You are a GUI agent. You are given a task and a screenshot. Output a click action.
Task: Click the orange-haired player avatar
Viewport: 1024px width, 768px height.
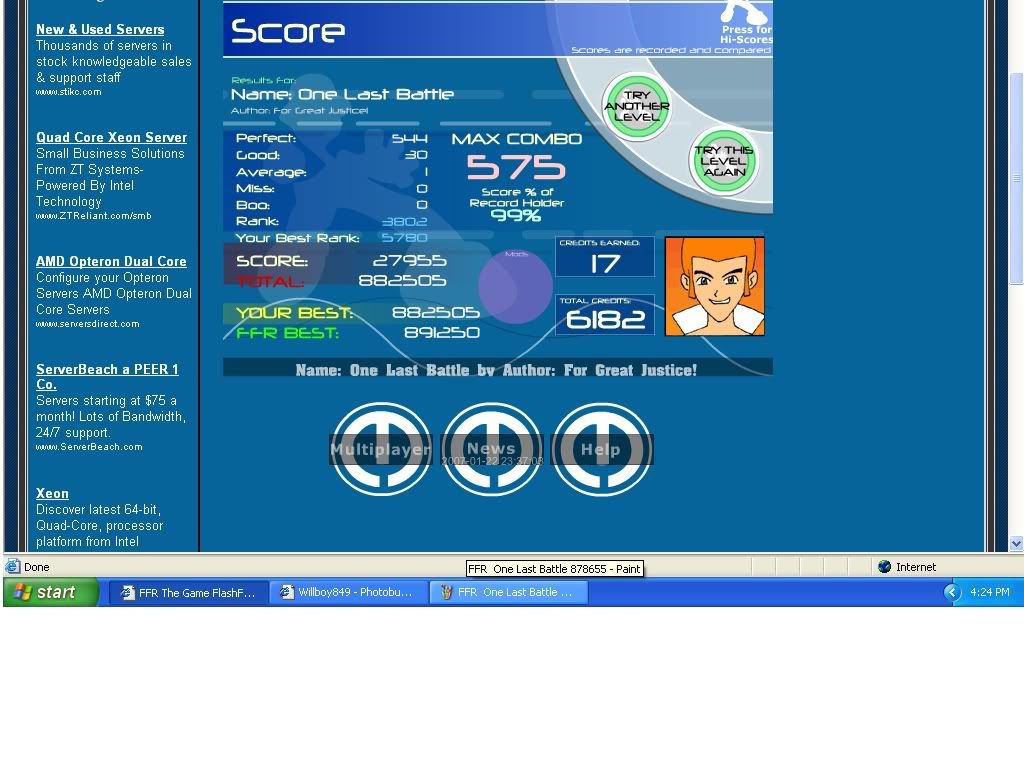714,286
